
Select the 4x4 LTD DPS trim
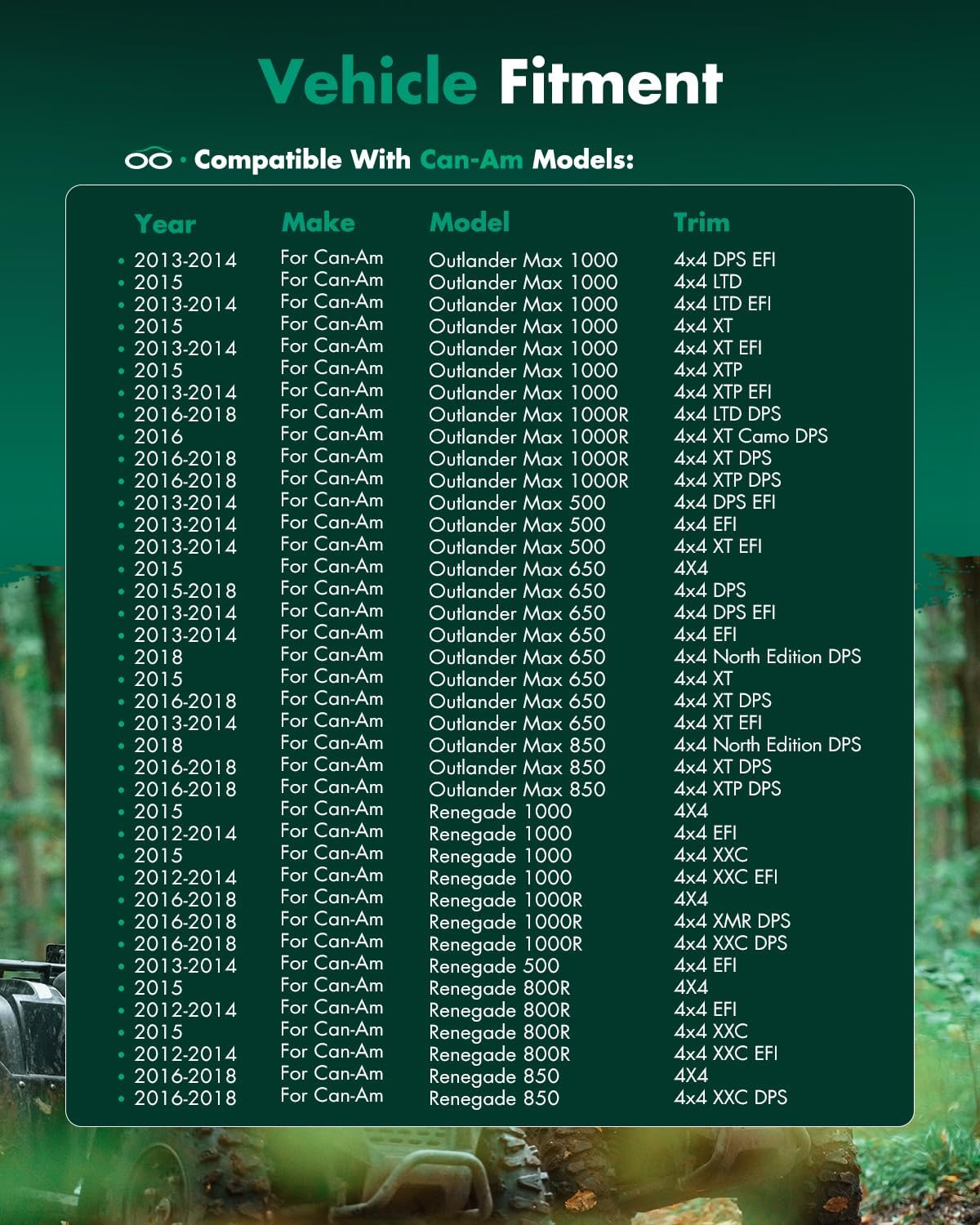727,414
